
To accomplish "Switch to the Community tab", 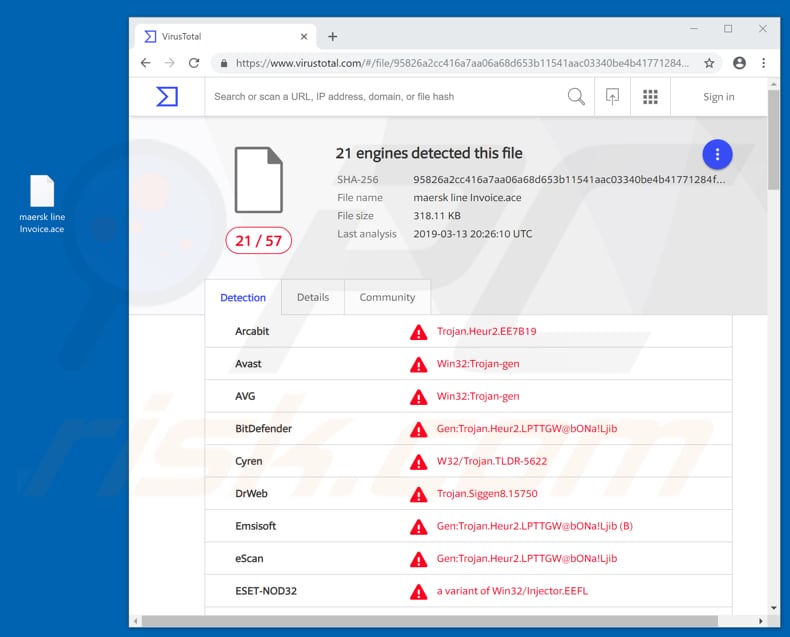I will (x=387, y=297).
